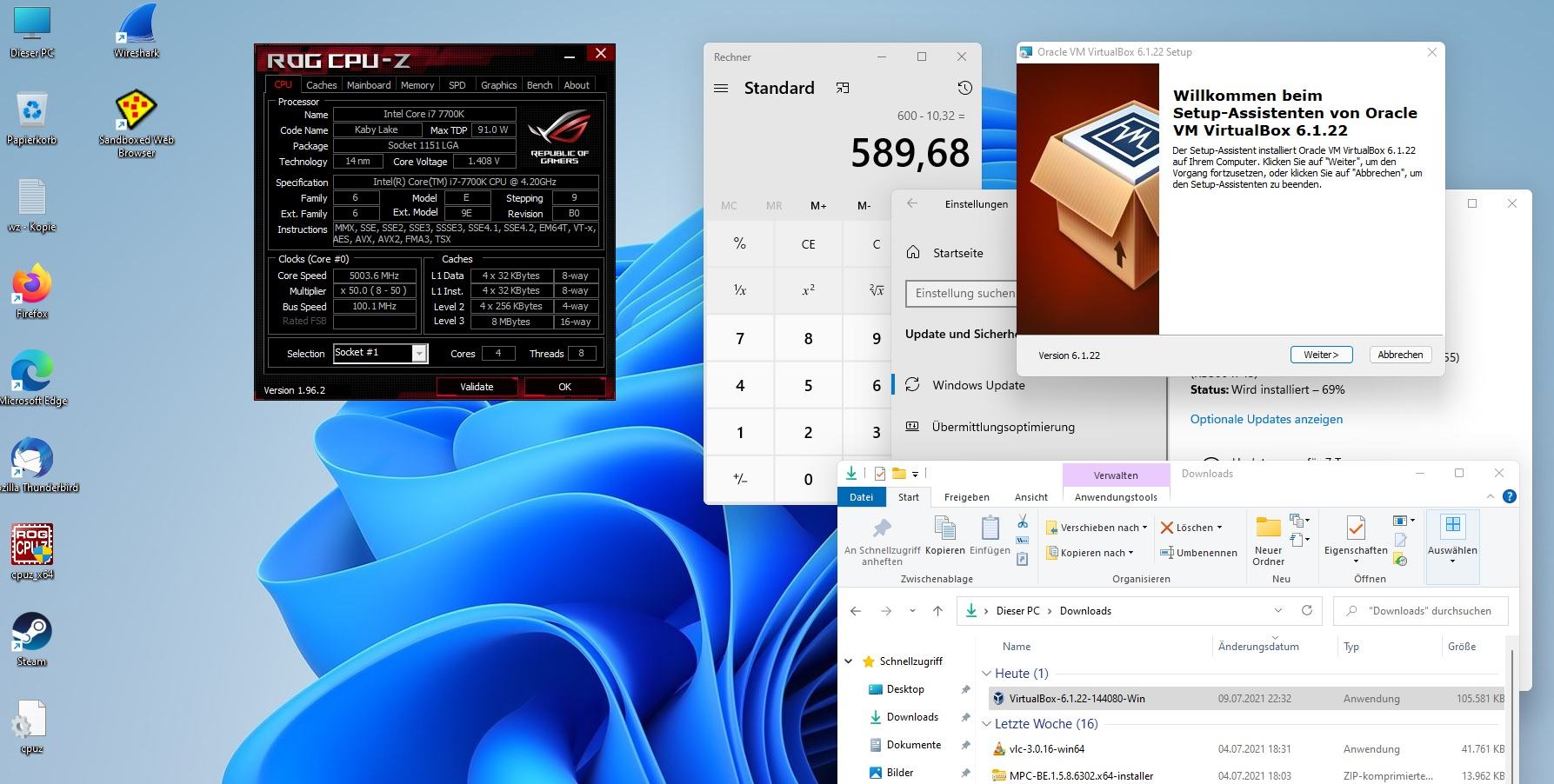
Task: Click the CE button on the calculator
Action: (x=808, y=244)
